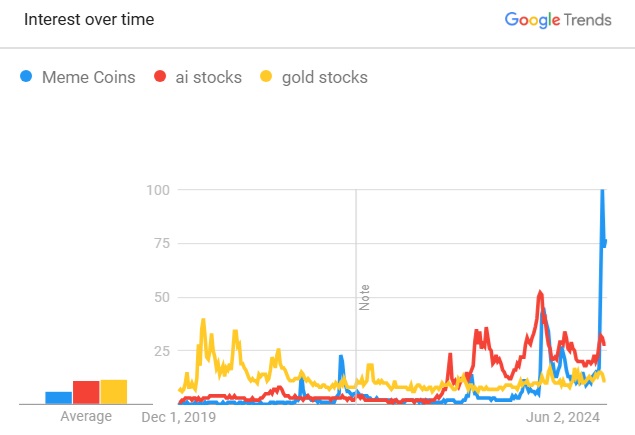Click the gold stocks early peak near 40
Screen dimensions: 635x435
click(203, 321)
